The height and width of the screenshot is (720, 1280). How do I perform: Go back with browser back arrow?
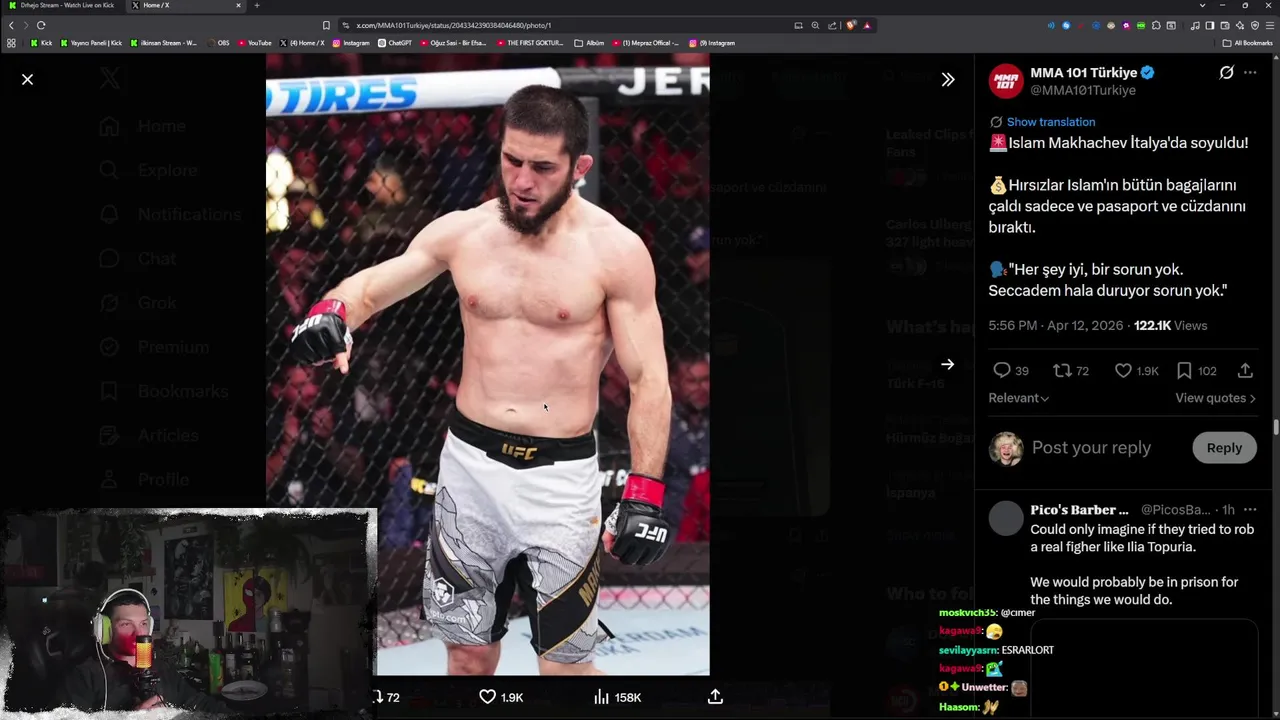(x=11, y=25)
